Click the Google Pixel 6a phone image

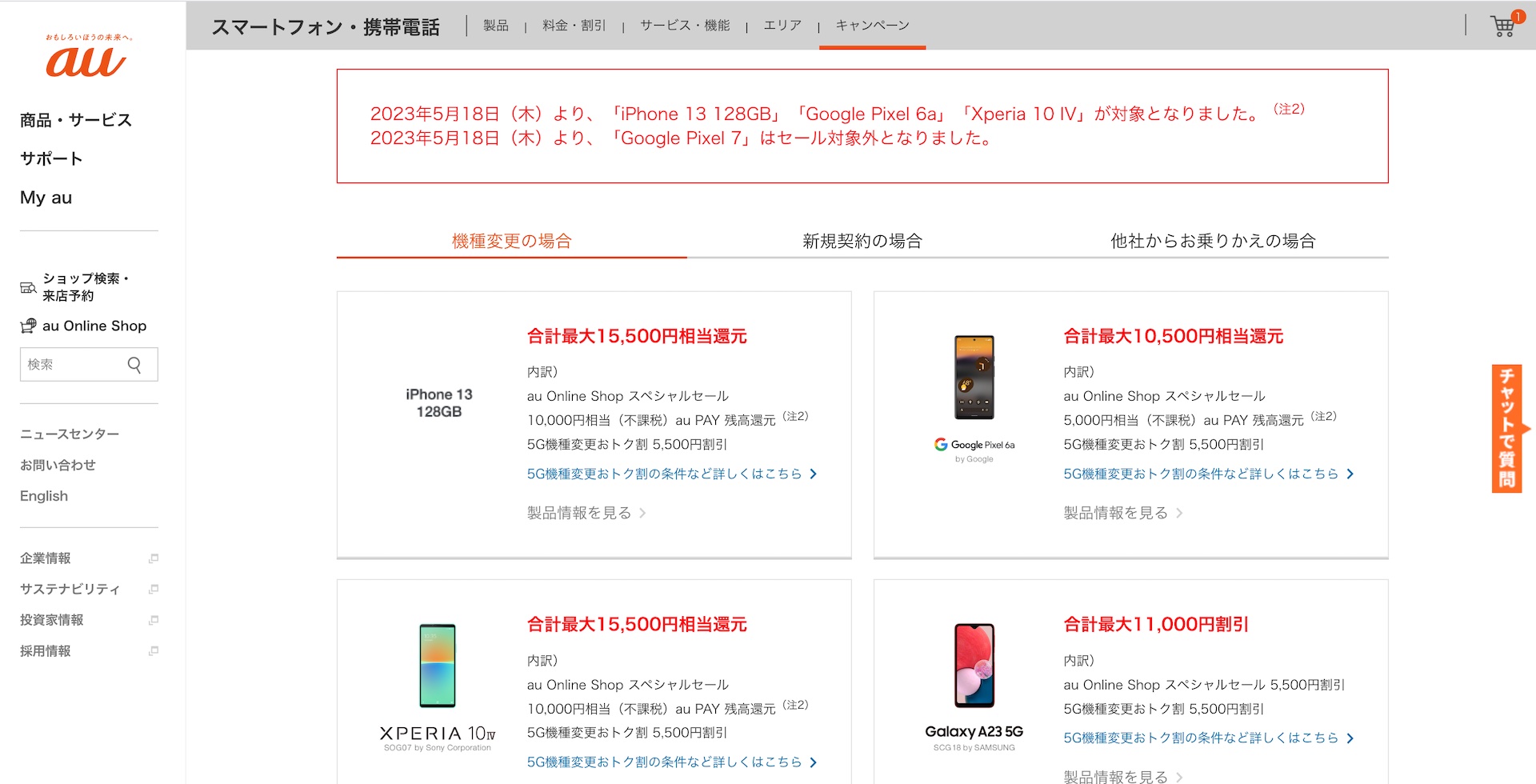pyautogui.click(x=974, y=377)
